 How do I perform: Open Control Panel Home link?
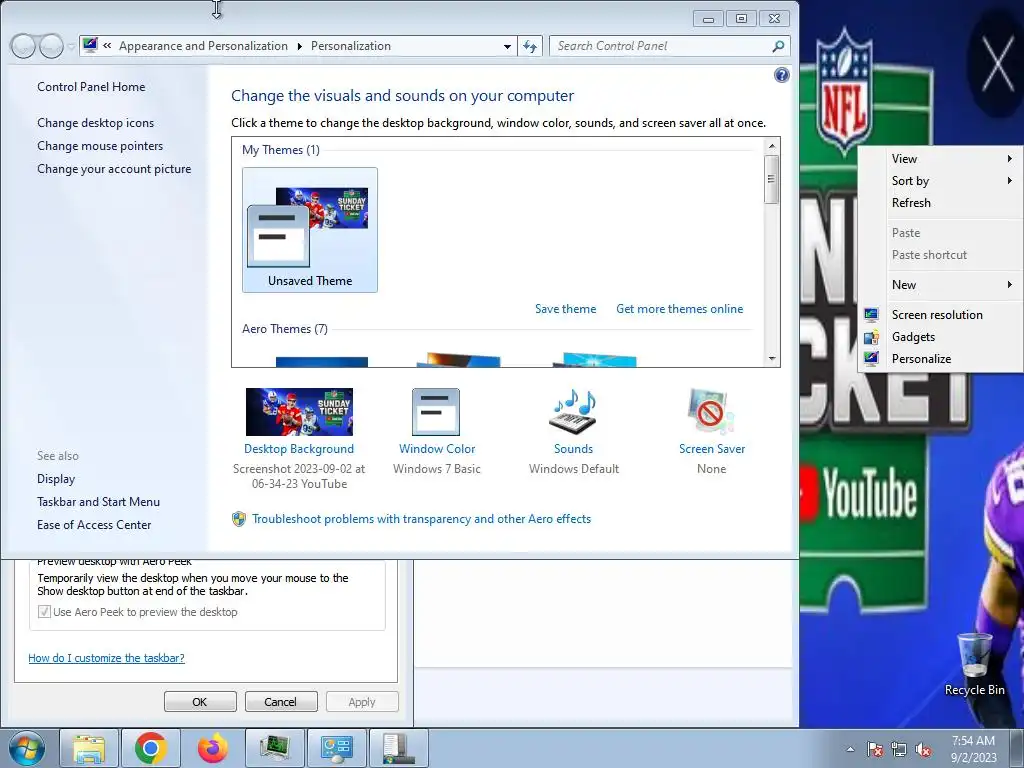coord(91,87)
